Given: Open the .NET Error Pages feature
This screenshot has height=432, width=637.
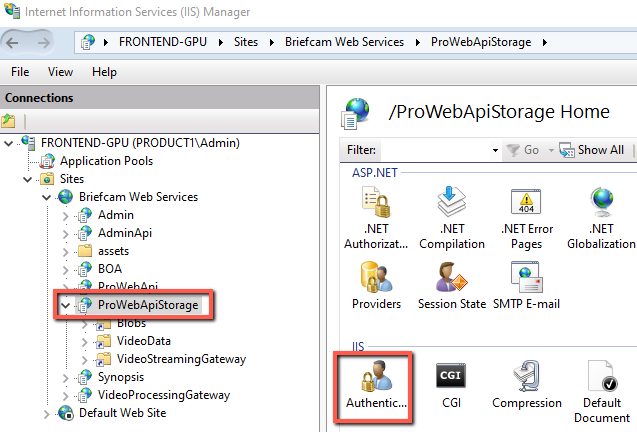Looking at the screenshot, I should click(x=526, y=218).
